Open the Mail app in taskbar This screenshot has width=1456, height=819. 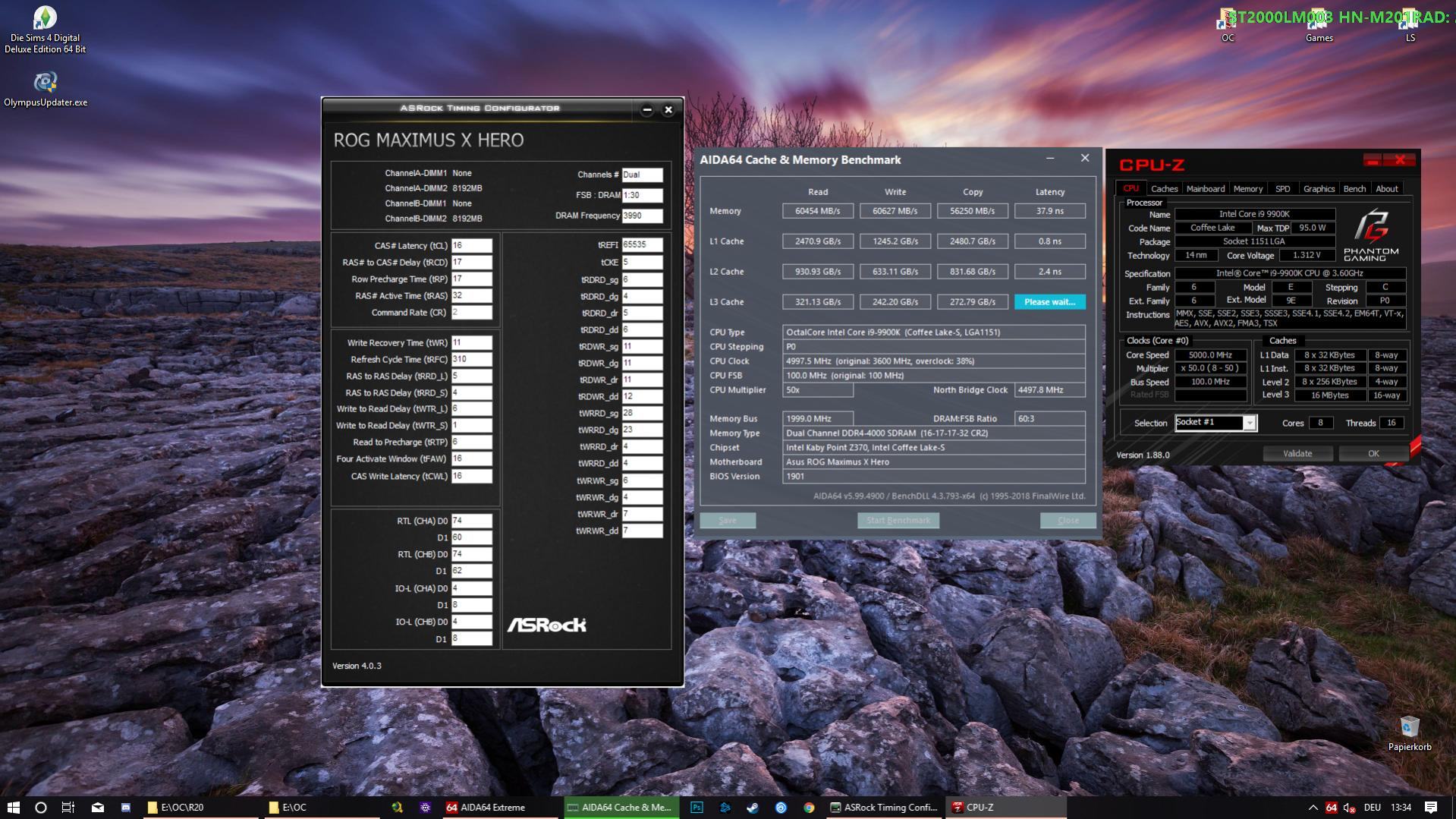point(98,808)
